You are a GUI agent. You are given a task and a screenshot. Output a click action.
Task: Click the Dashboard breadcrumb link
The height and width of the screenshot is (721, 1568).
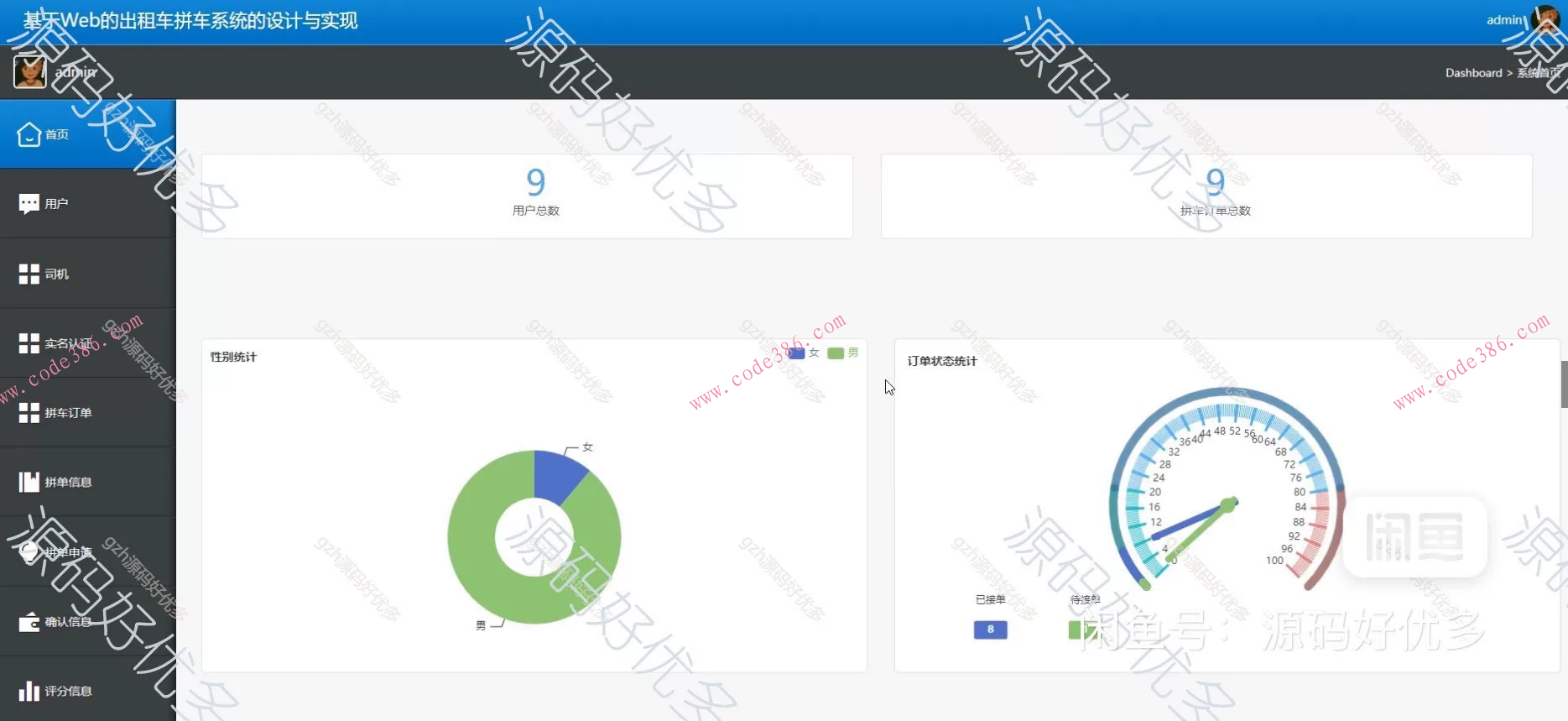point(1473,73)
